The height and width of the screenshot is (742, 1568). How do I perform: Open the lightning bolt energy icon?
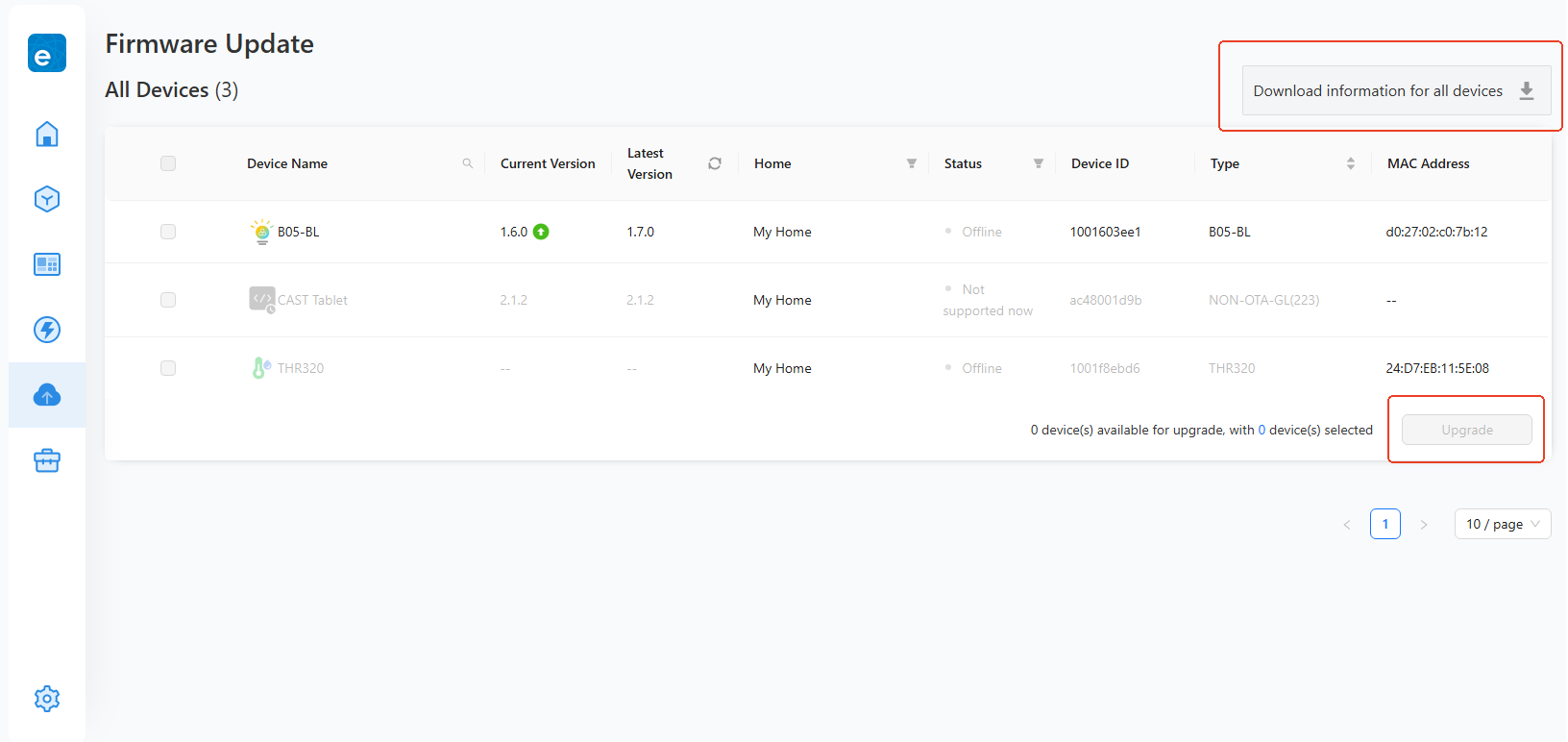pos(46,330)
